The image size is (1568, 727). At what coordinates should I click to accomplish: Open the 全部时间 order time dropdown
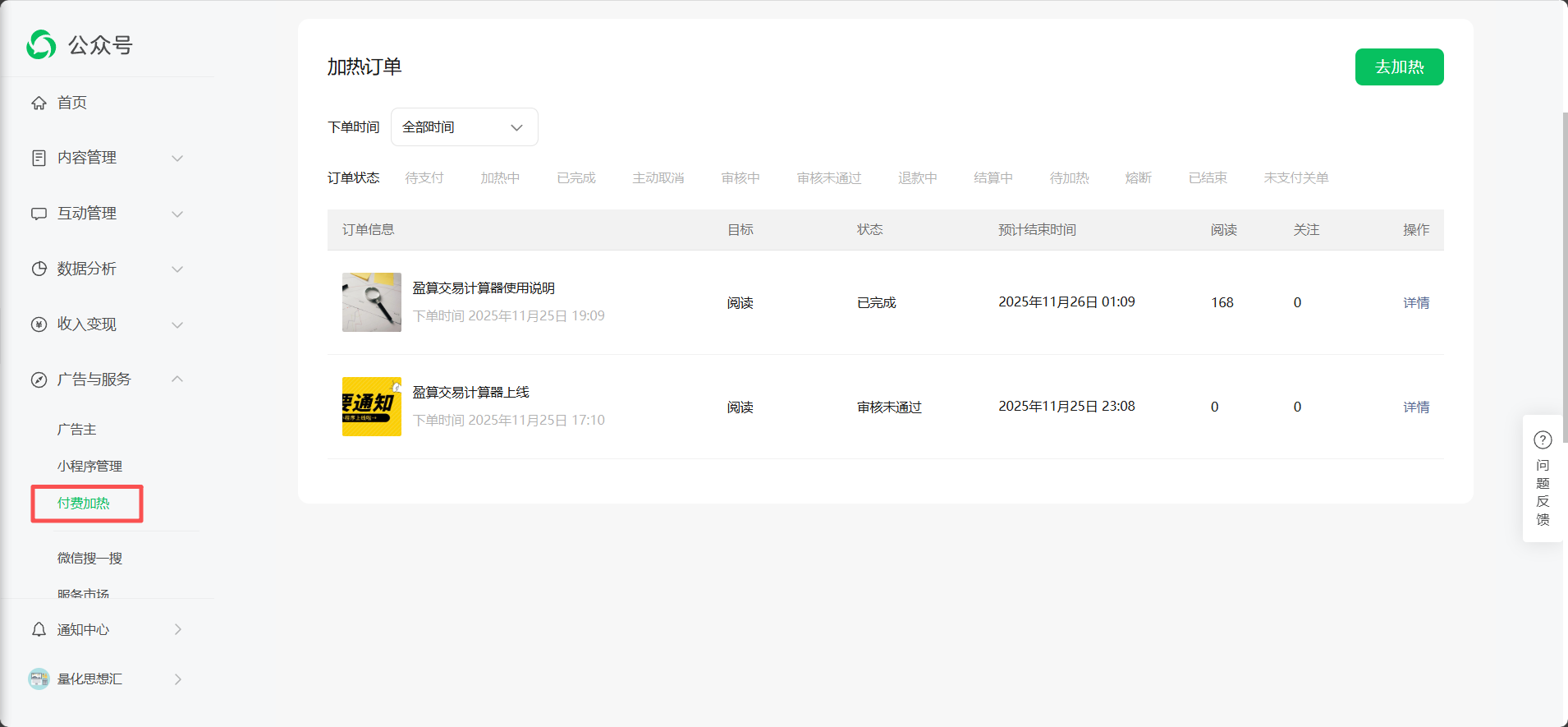point(464,127)
